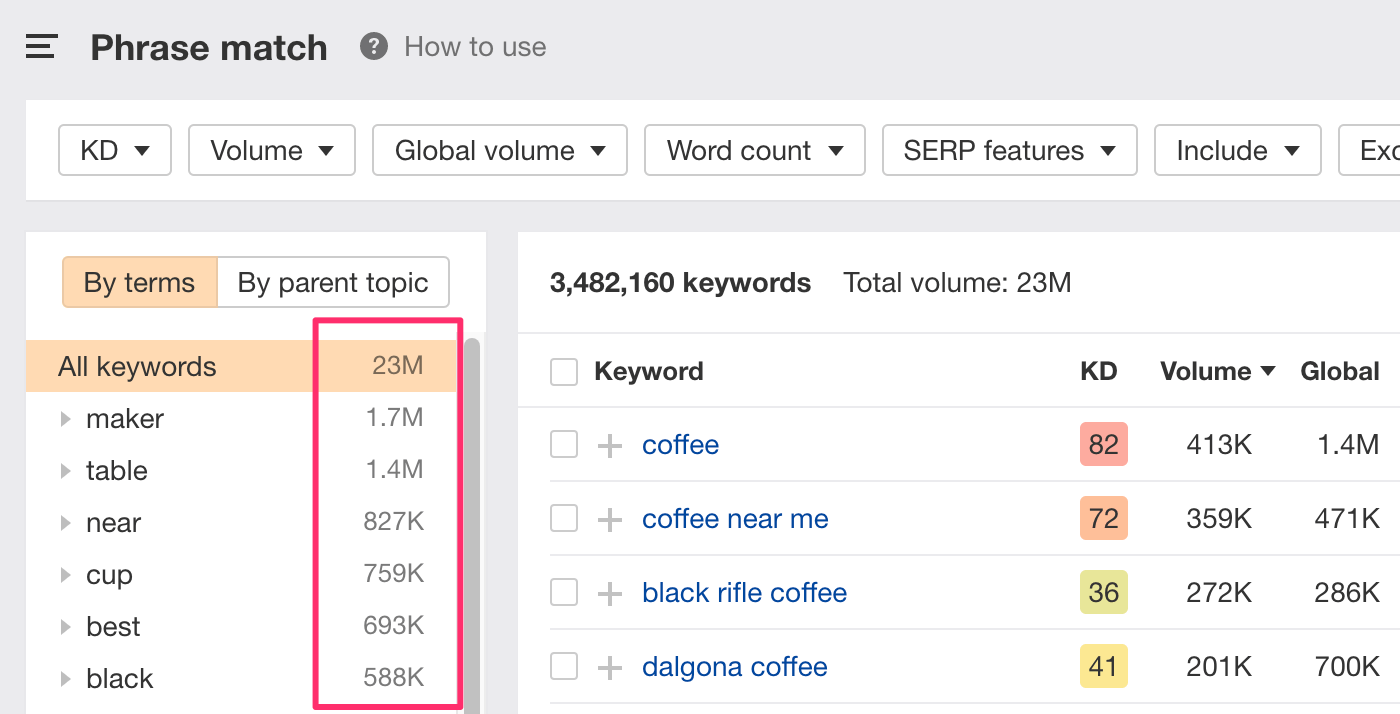Select All keywords in terms list
Image resolution: width=1400 pixels, height=714 pixels.
pos(137,367)
